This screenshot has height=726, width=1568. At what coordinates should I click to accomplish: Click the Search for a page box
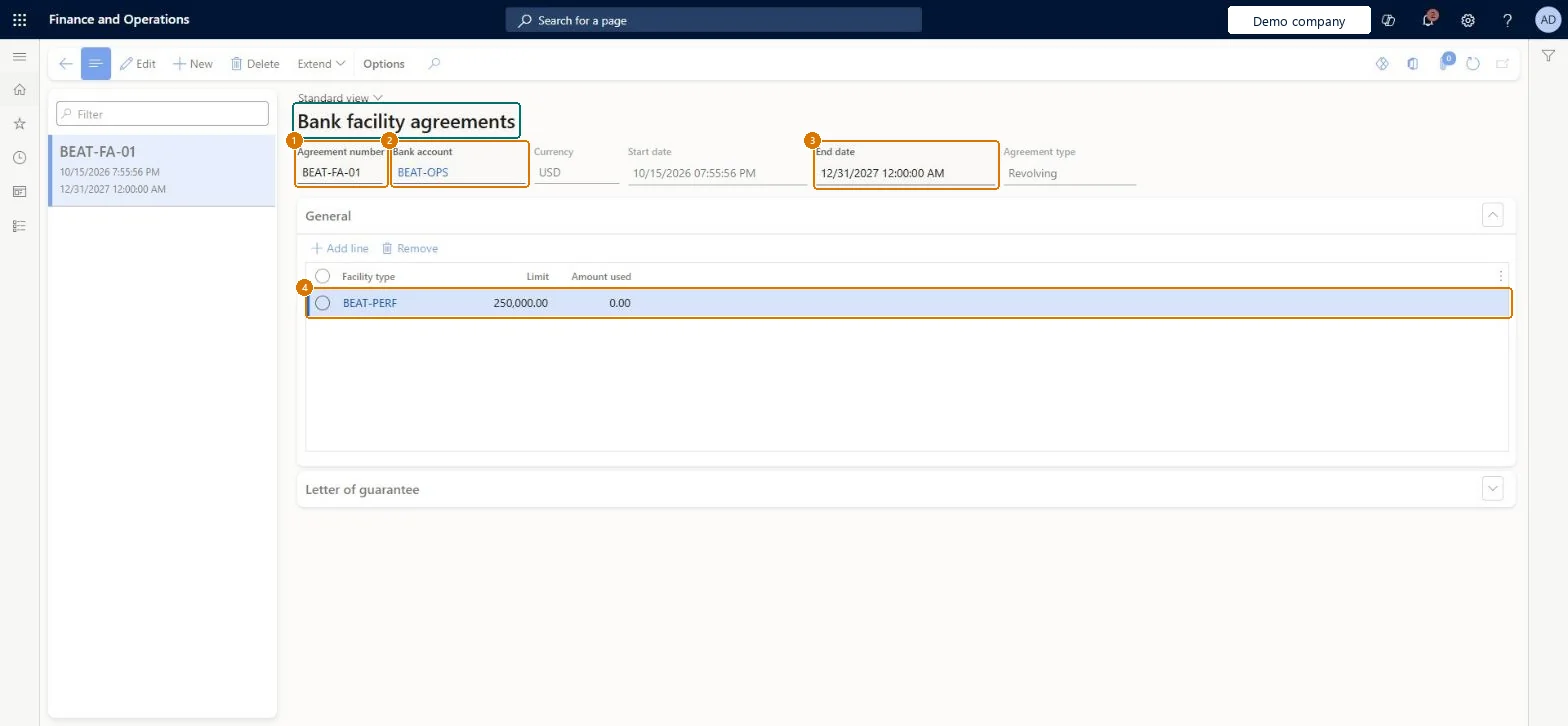pyautogui.click(x=713, y=20)
